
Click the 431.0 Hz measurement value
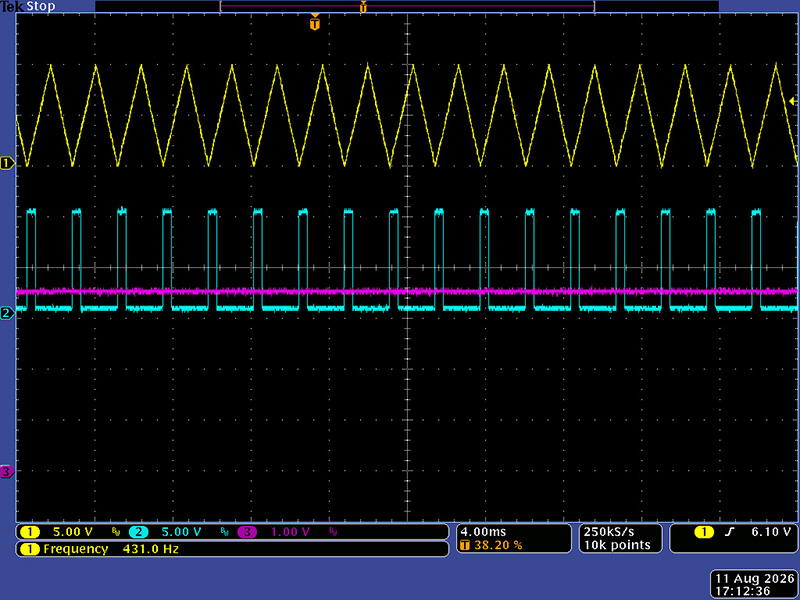click(151, 549)
